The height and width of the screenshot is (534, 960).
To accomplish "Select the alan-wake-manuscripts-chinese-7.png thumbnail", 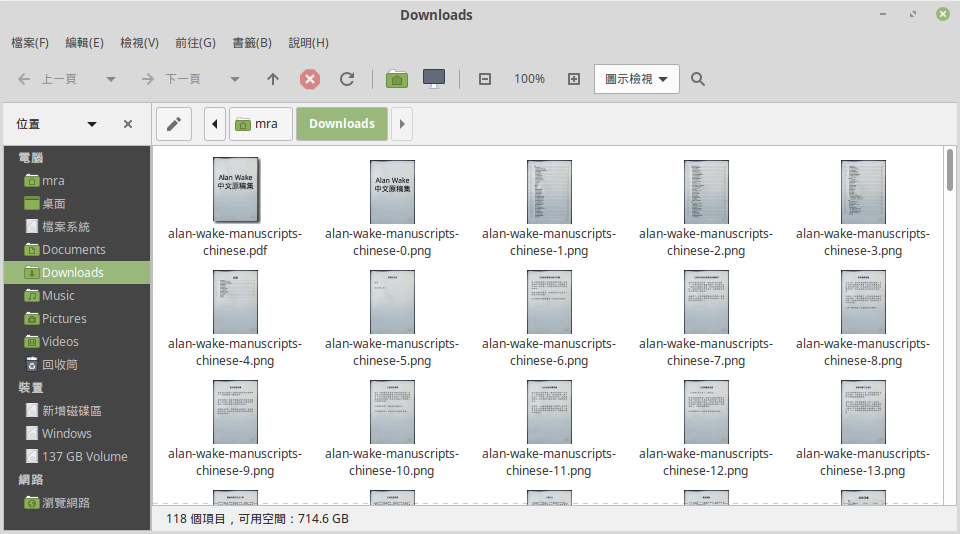I will tap(706, 302).
